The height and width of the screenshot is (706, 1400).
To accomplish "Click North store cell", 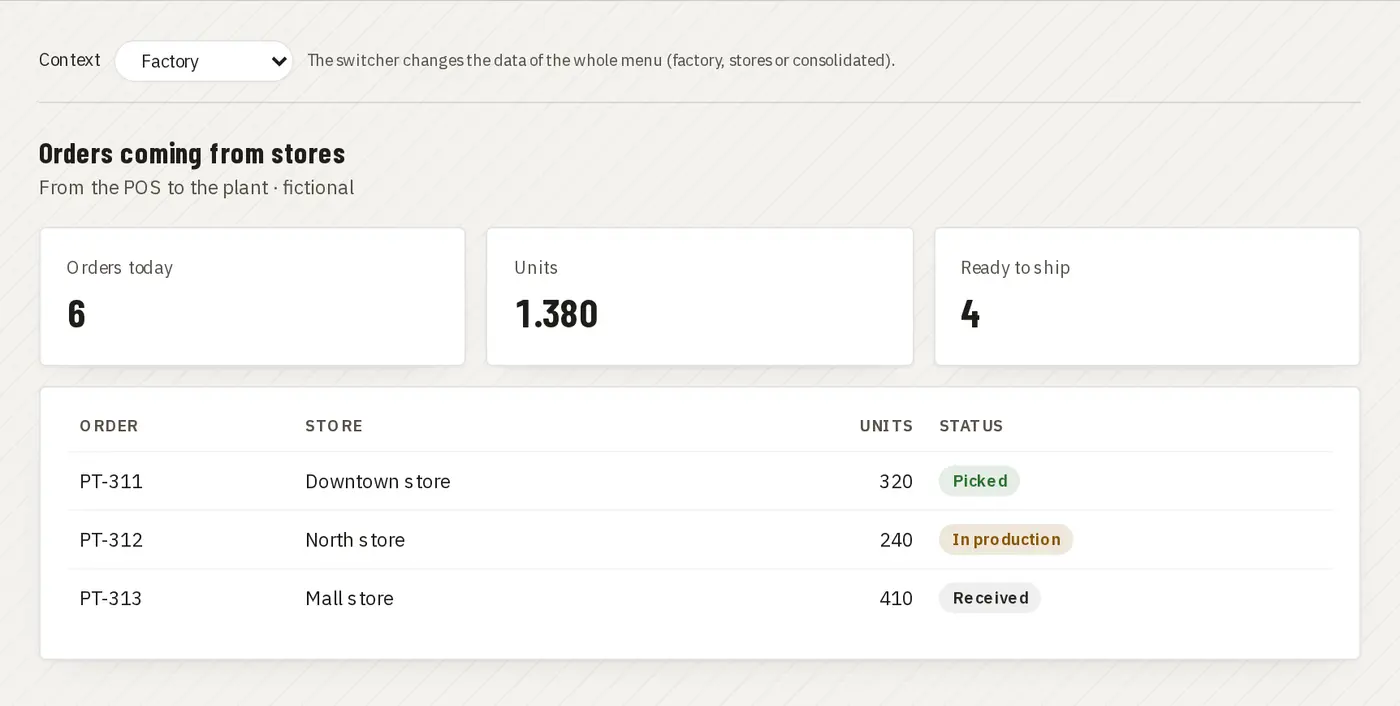I will [x=355, y=540].
